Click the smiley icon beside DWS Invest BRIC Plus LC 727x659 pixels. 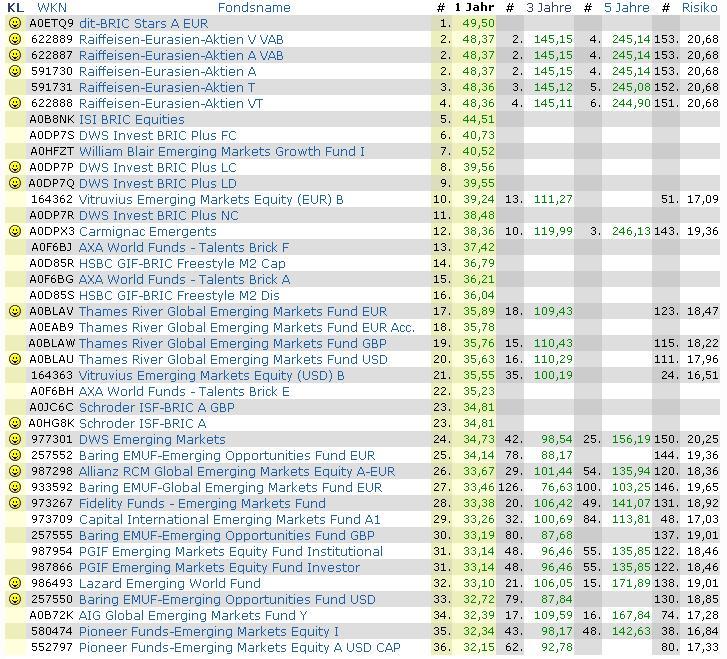[15, 167]
